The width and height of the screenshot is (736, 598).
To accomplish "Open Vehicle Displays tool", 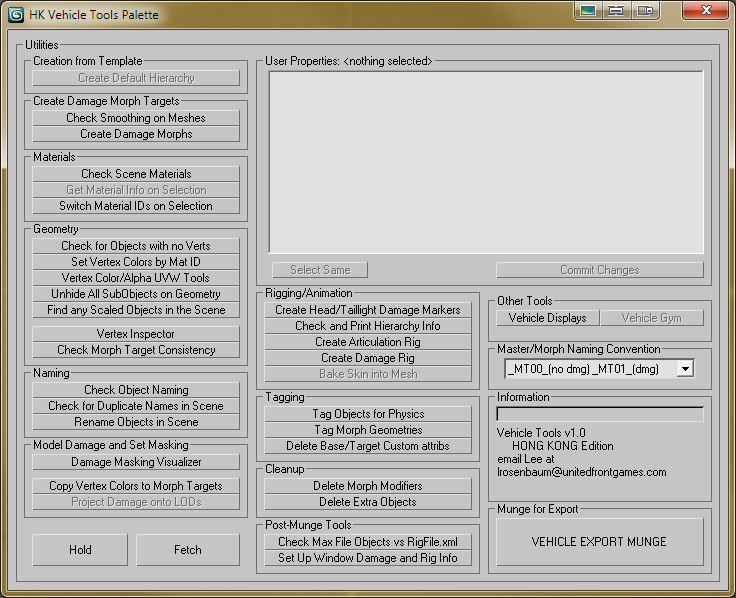I will pyautogui.click(x=547, y=318).
